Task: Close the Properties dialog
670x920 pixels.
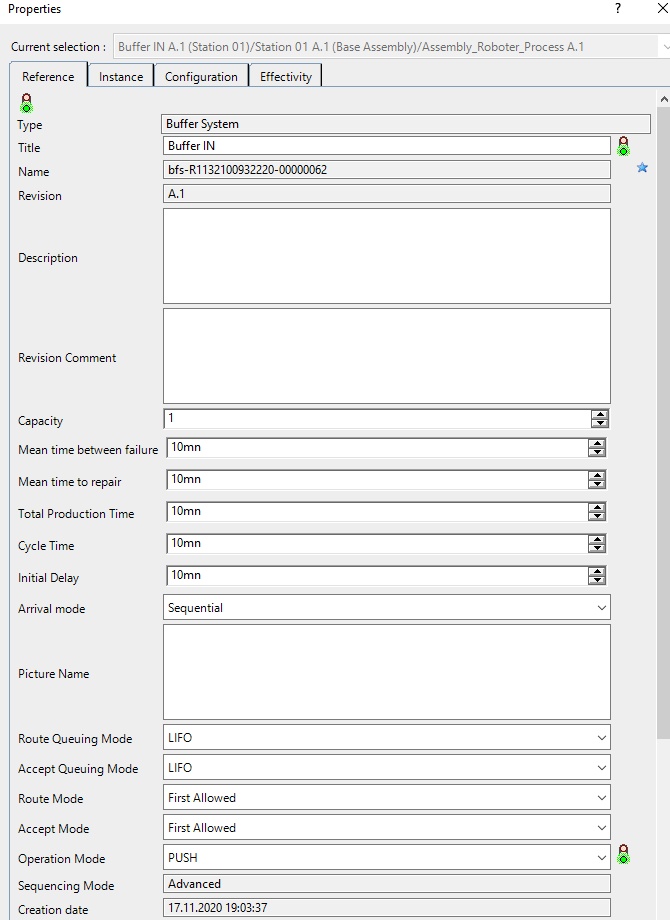Action: point(662,8)
